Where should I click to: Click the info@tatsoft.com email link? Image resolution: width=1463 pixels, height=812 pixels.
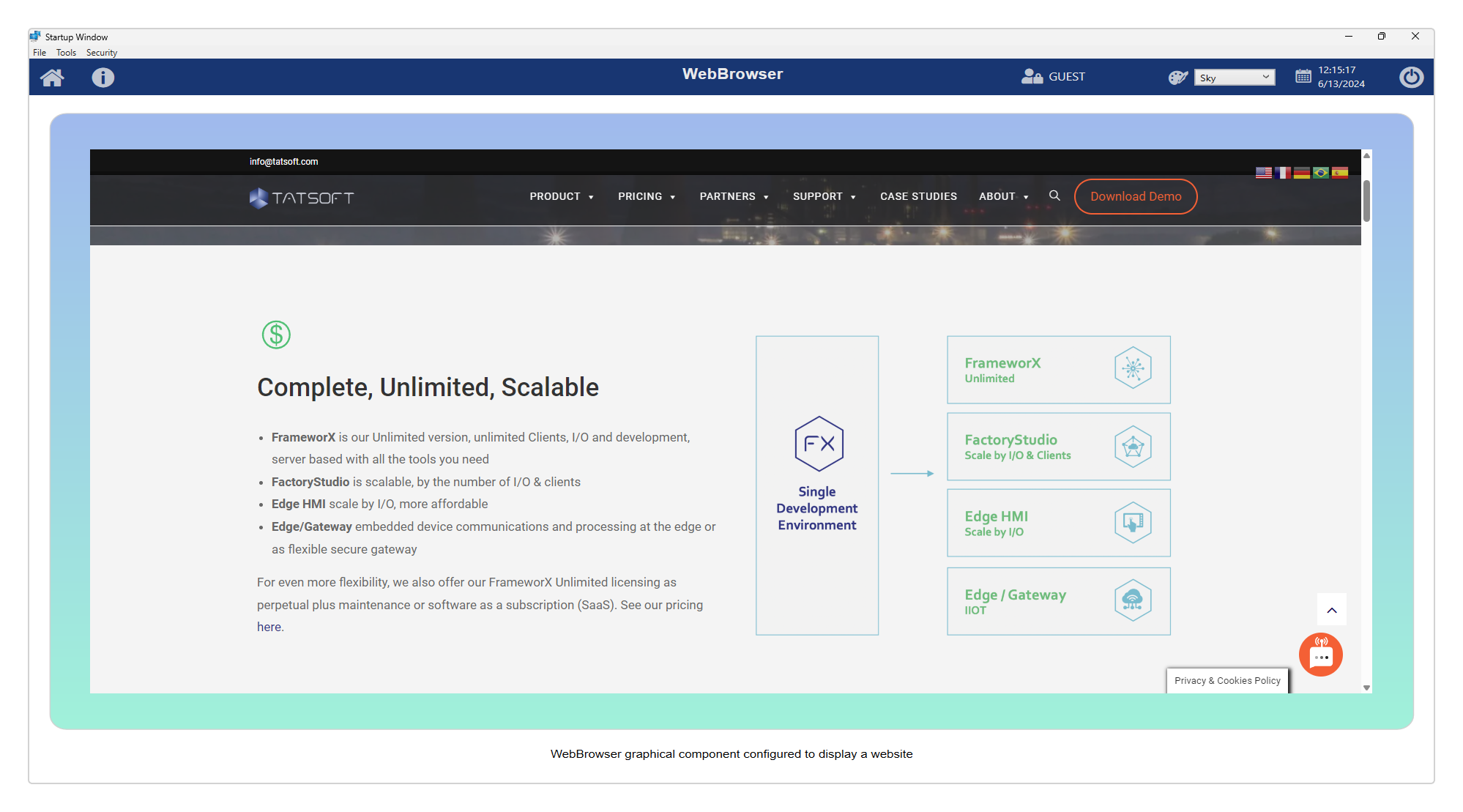(283, 162)
